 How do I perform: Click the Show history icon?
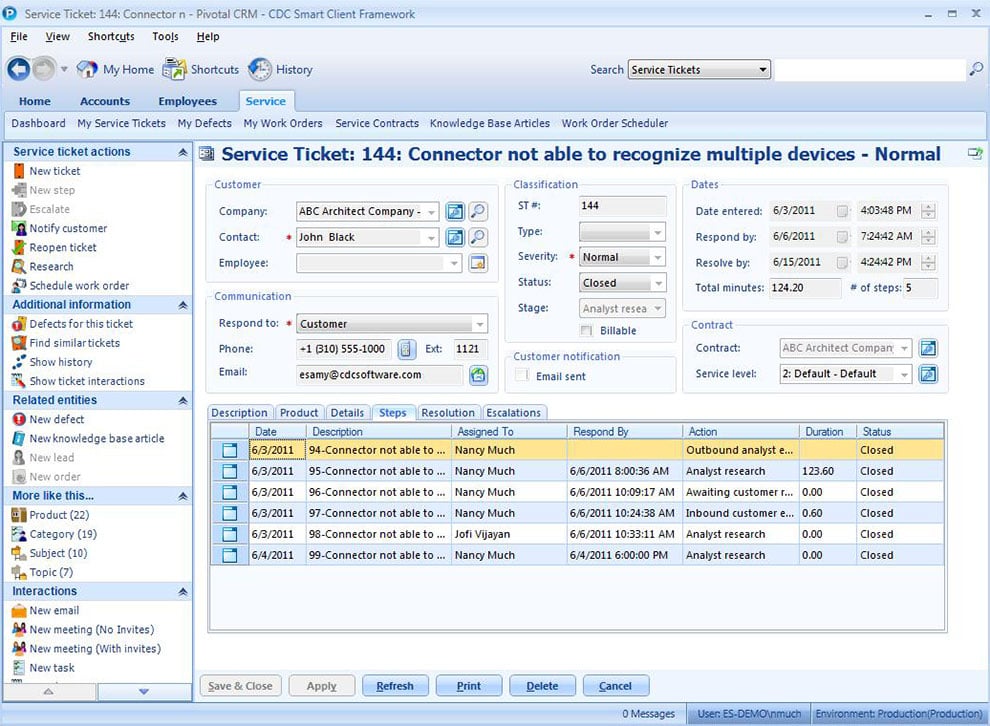click(x=19, y=362)
